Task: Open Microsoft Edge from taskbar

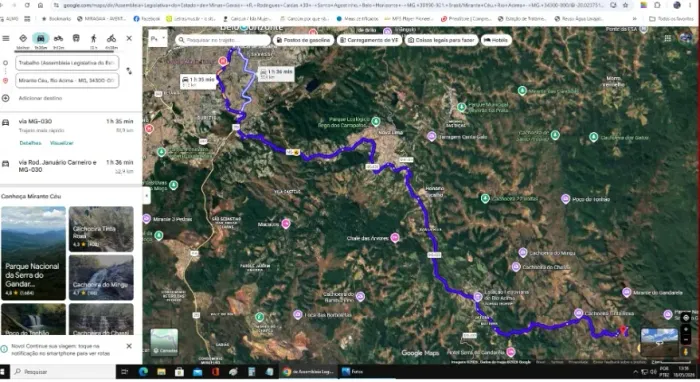Action: (x=143, y=372)
